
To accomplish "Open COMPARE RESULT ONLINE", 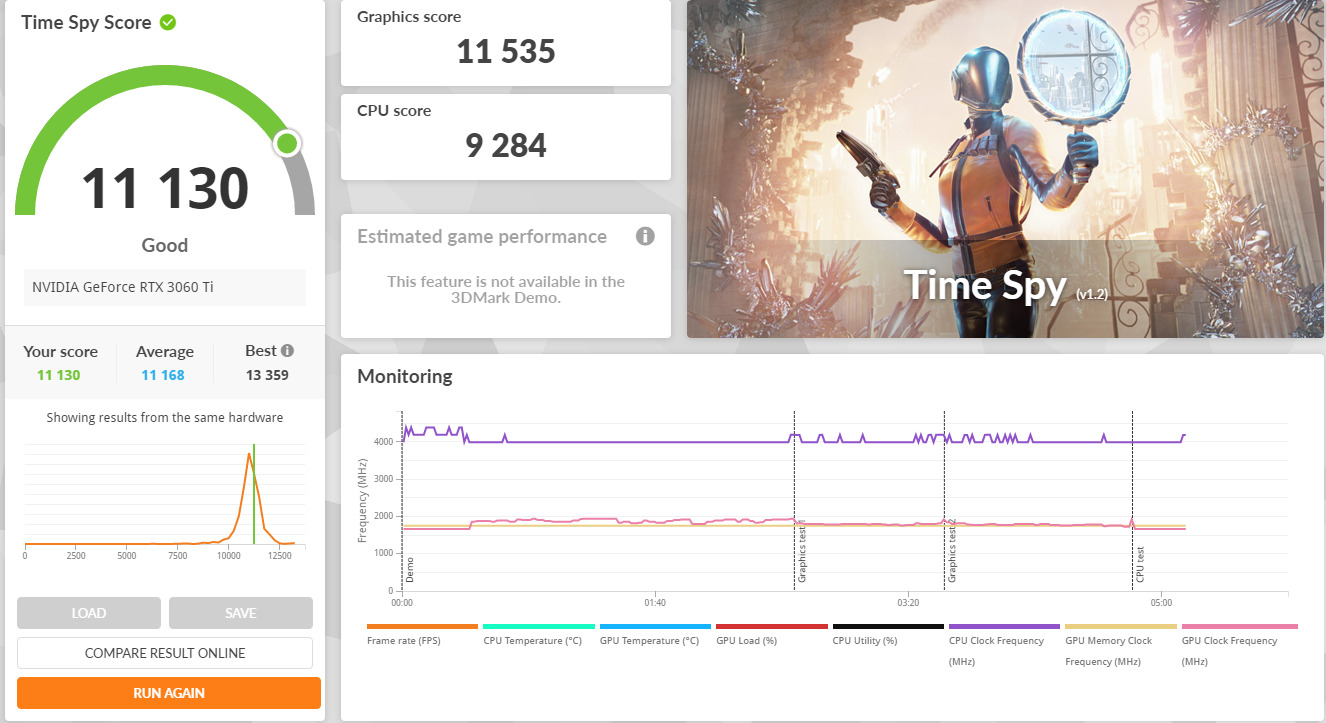I will 165,653.
